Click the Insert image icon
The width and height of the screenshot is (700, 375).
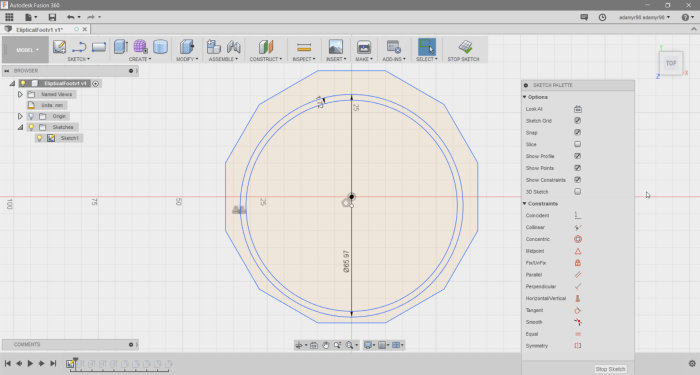point(336,47)
